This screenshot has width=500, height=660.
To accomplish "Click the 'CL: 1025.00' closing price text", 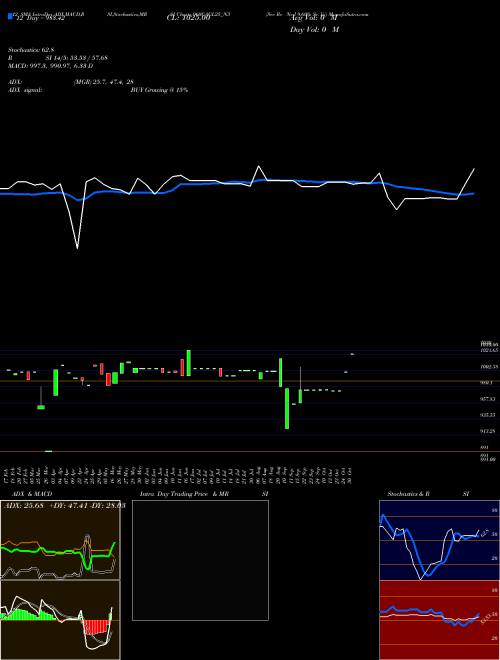I will click(x=188, y=18).
